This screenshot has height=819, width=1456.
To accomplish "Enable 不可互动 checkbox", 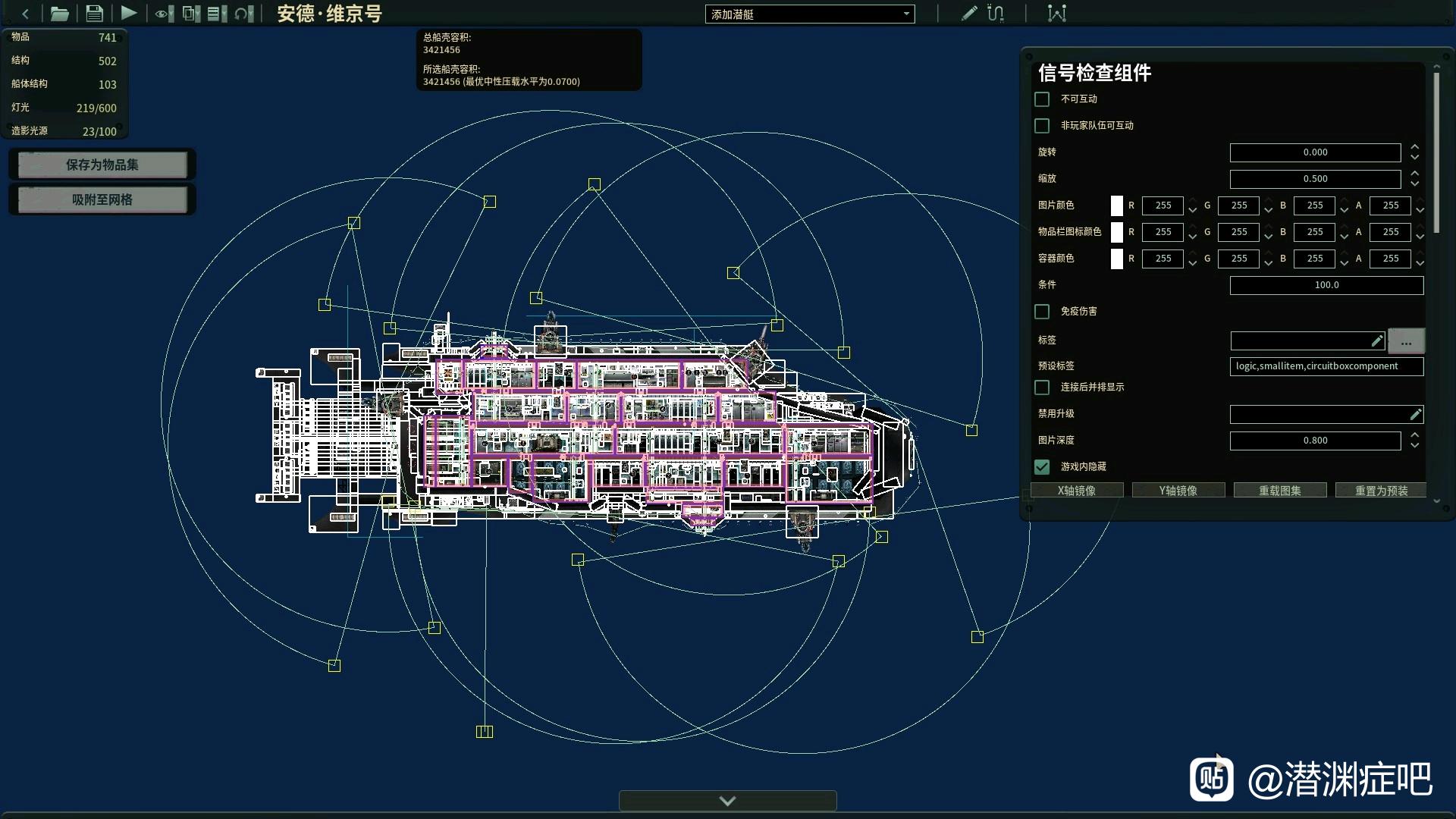I will pos(1042,99).
